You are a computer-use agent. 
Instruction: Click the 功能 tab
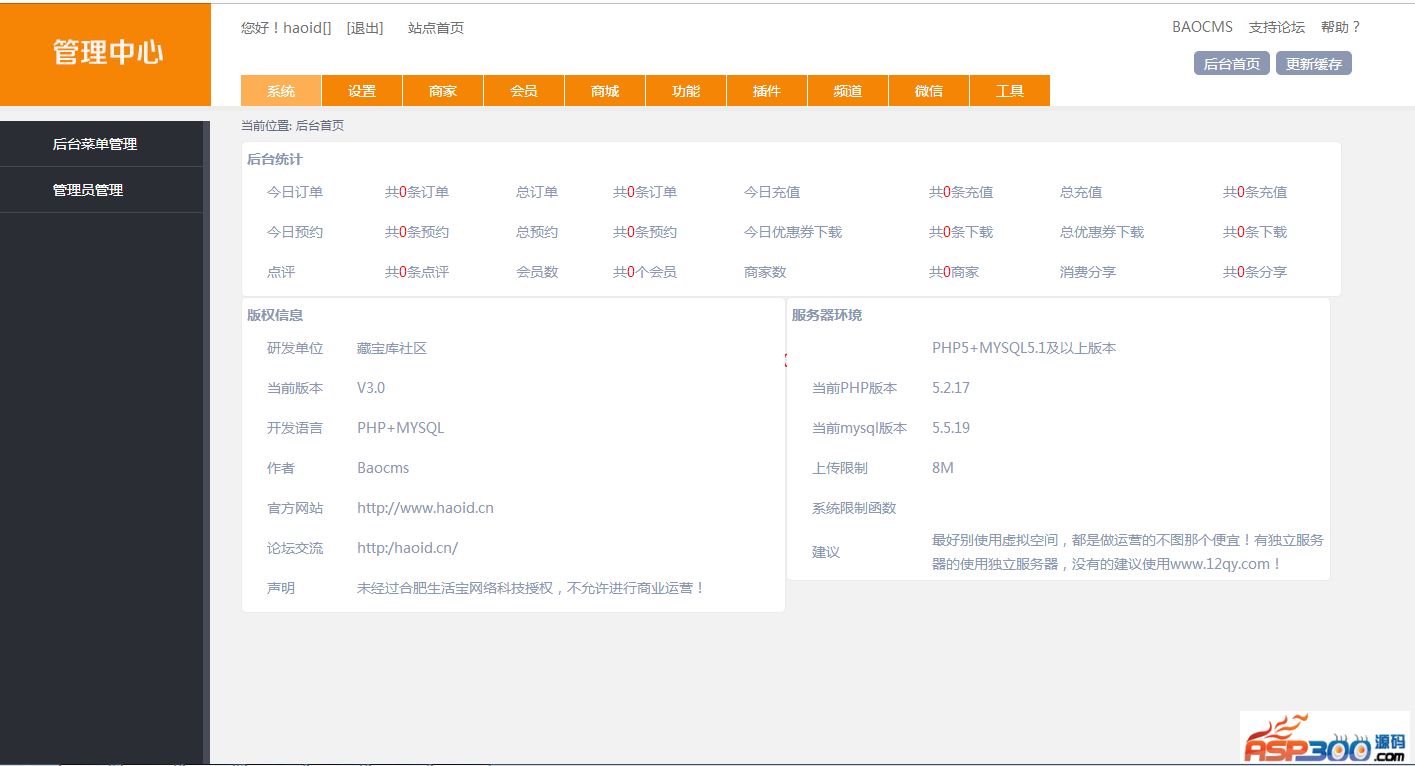point(686,91)
